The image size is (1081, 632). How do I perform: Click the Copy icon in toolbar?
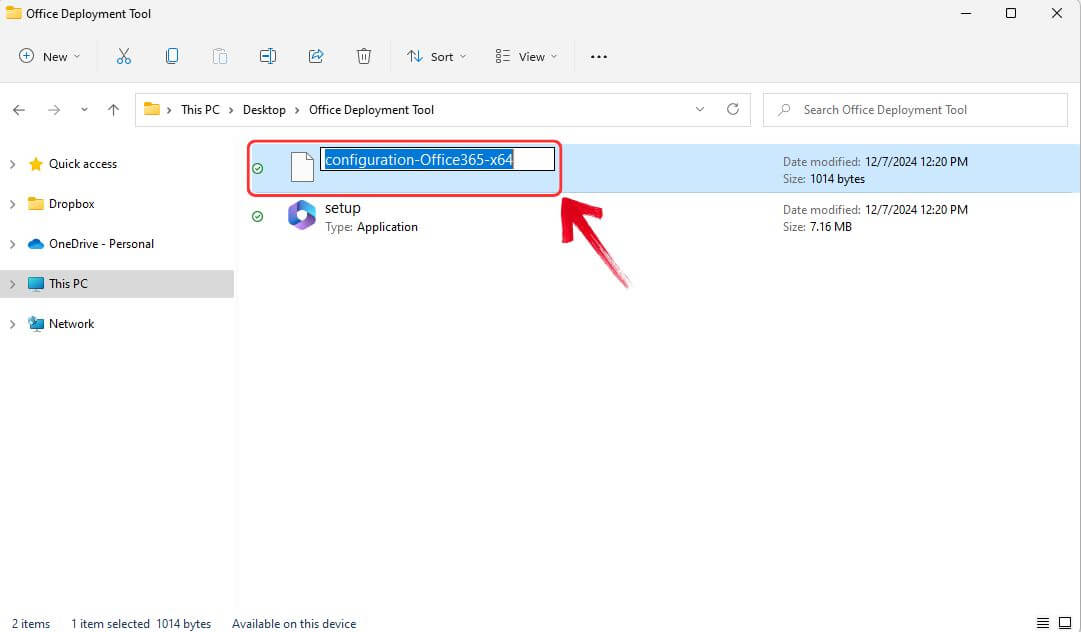pyautogui.click(x=172, y=57)
